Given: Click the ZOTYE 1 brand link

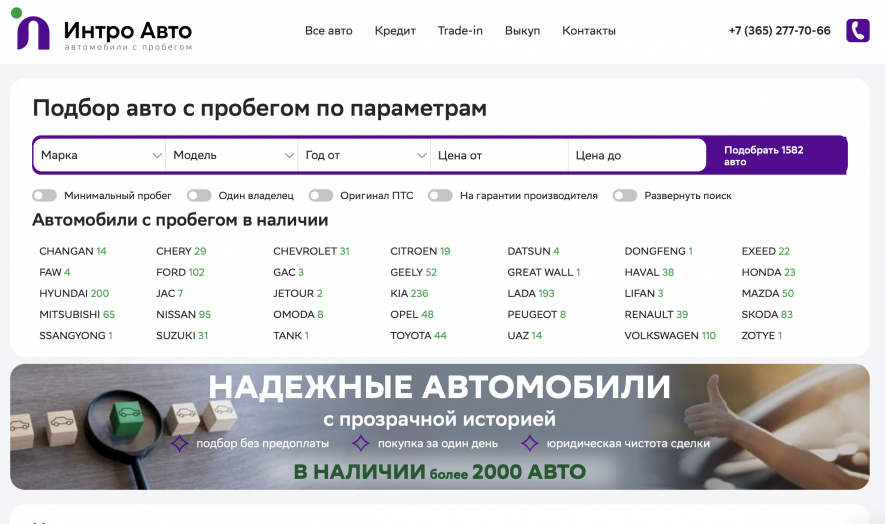Looking at the screenshot, I should tap(761, 335).
